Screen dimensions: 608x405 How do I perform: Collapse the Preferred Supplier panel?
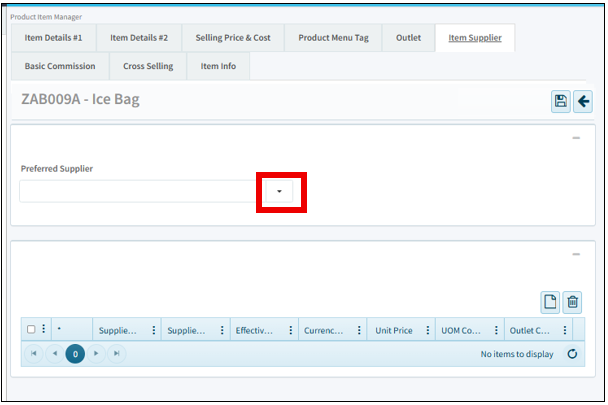[576, 138]
